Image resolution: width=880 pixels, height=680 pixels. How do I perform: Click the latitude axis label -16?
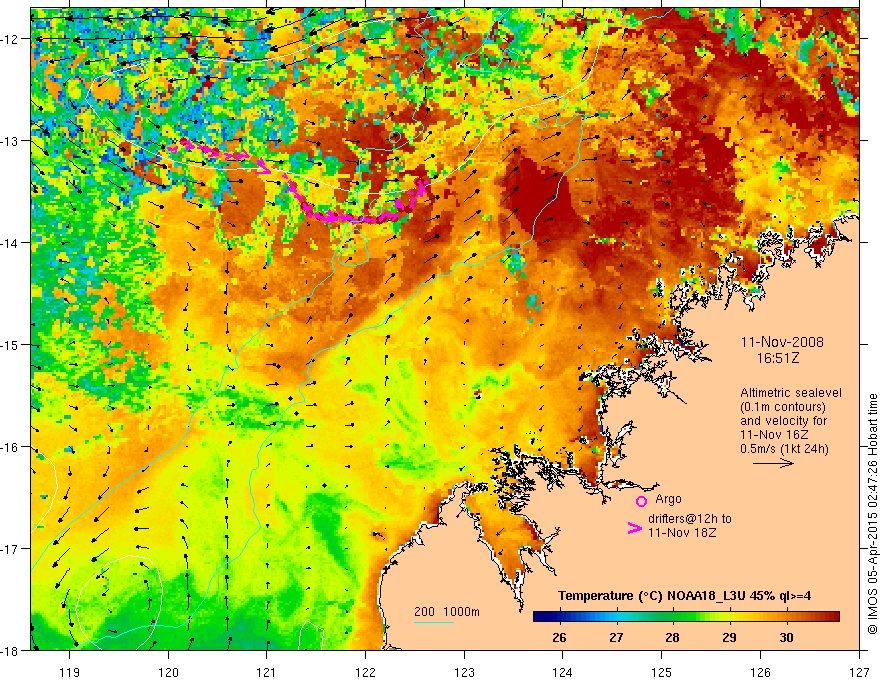pyautogui.click(x=11, y=447)
